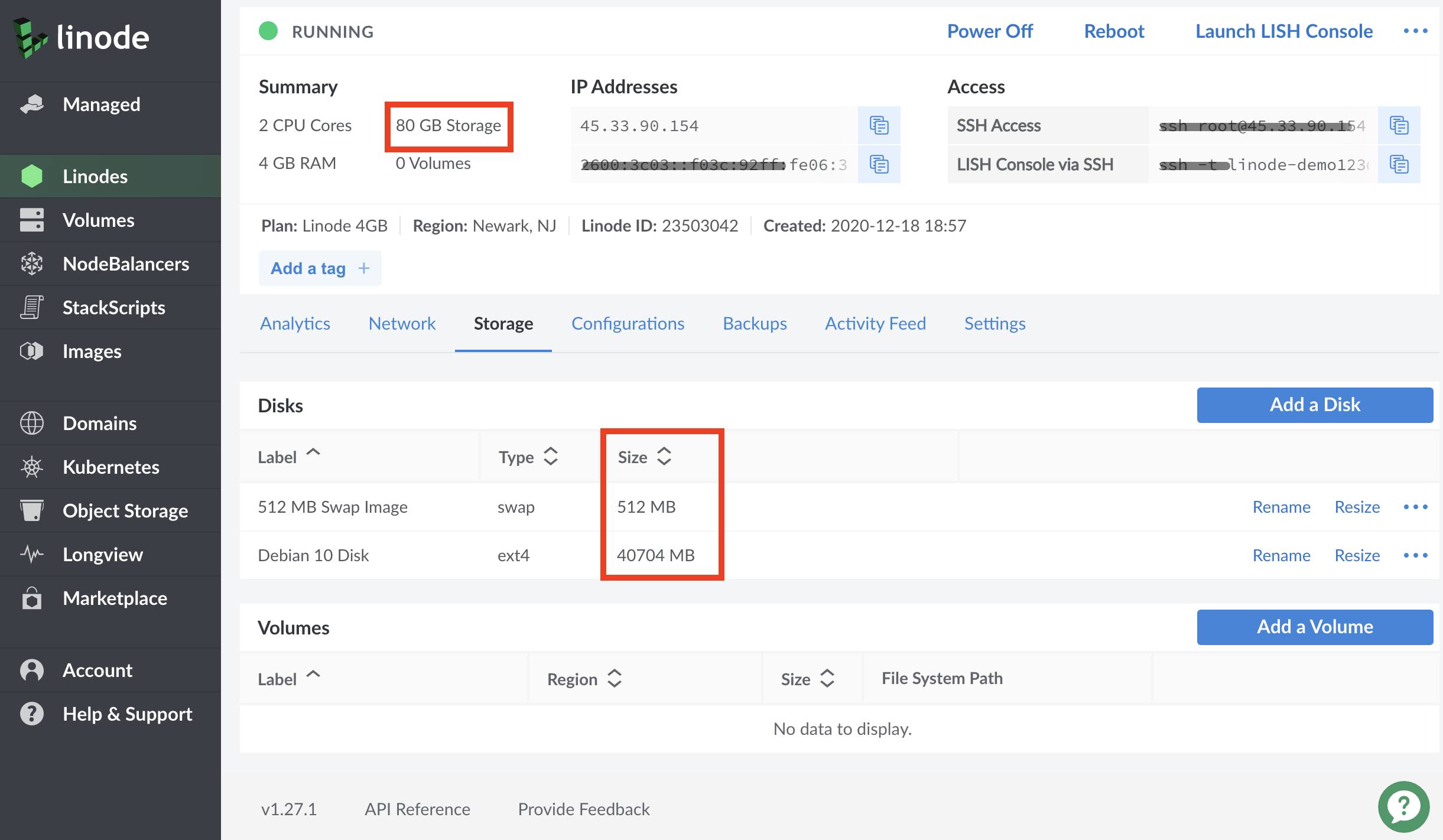Open the Marketplace sidebar icon
Screen dimensions: 1443x840
pos(30,597)
